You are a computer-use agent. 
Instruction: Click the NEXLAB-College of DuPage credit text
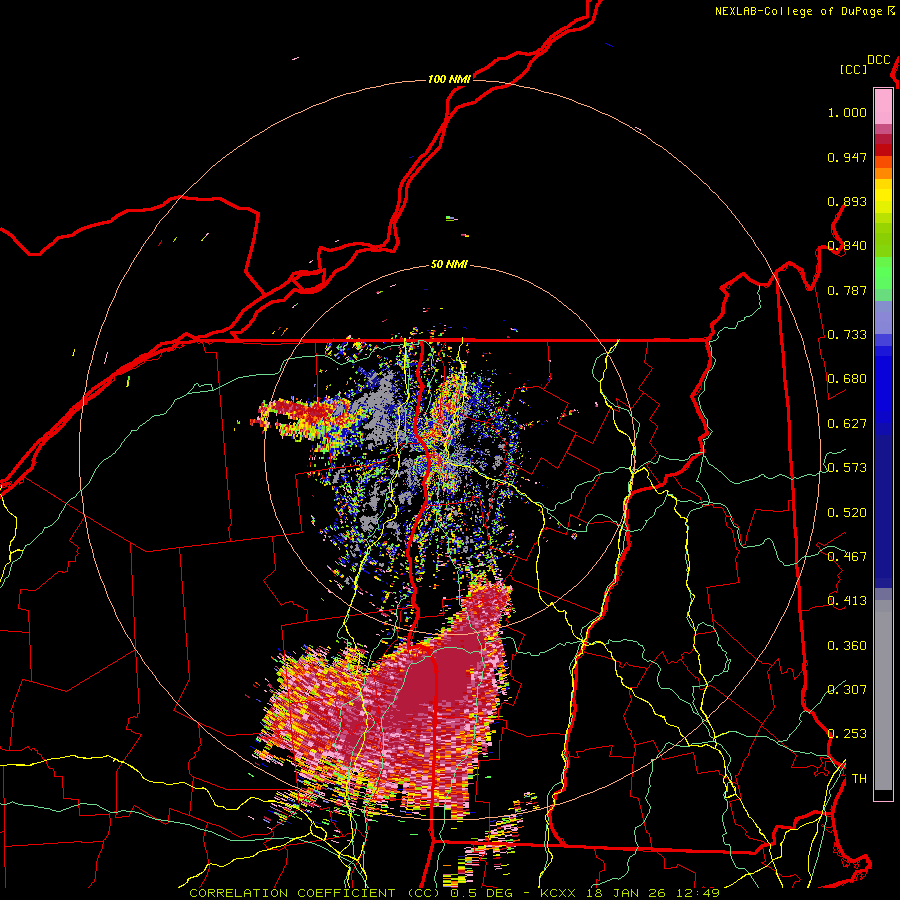(x=805, y=11)
